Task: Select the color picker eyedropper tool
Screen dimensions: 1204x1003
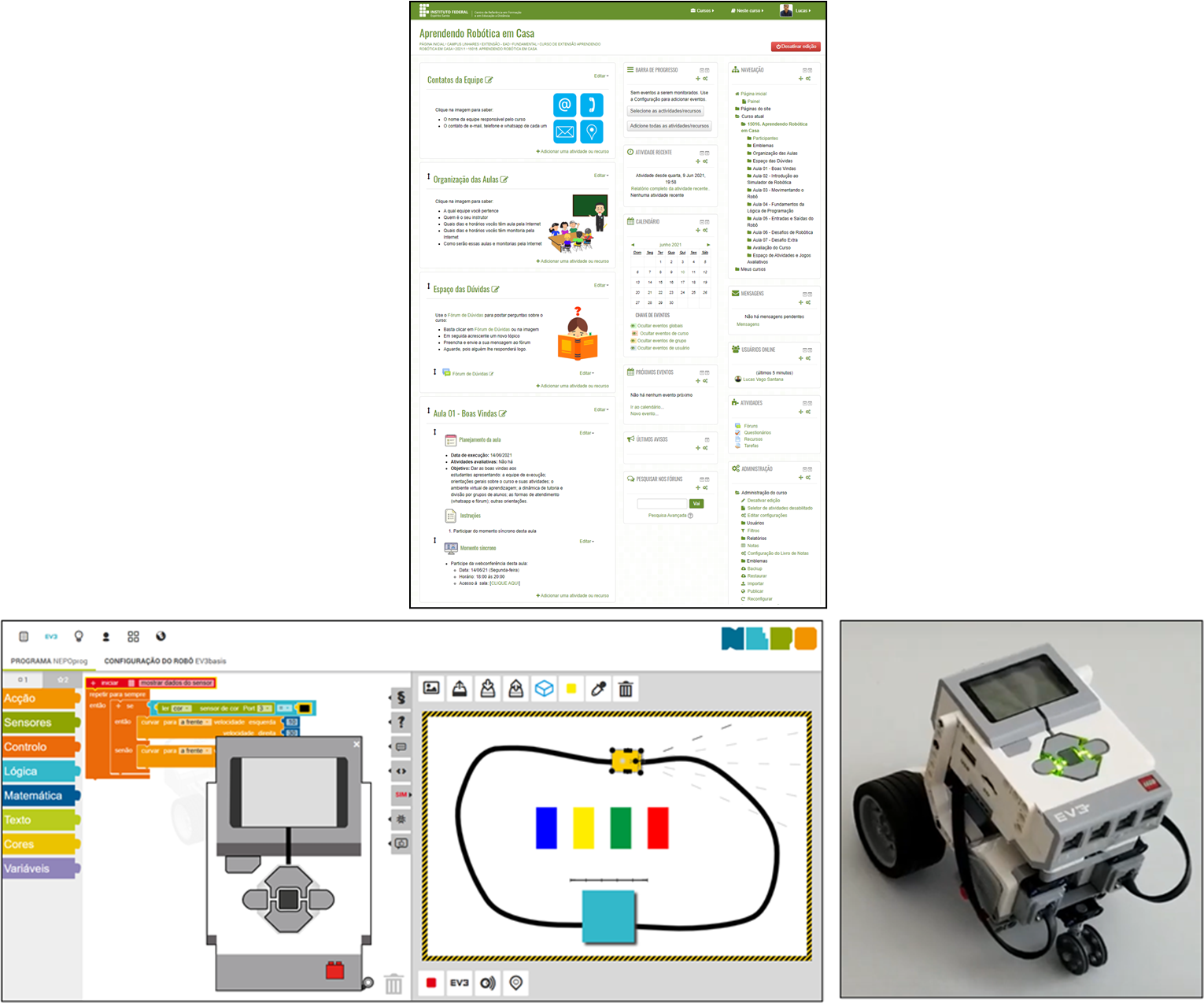Action: pyautogui.click(x=599, y=690)
